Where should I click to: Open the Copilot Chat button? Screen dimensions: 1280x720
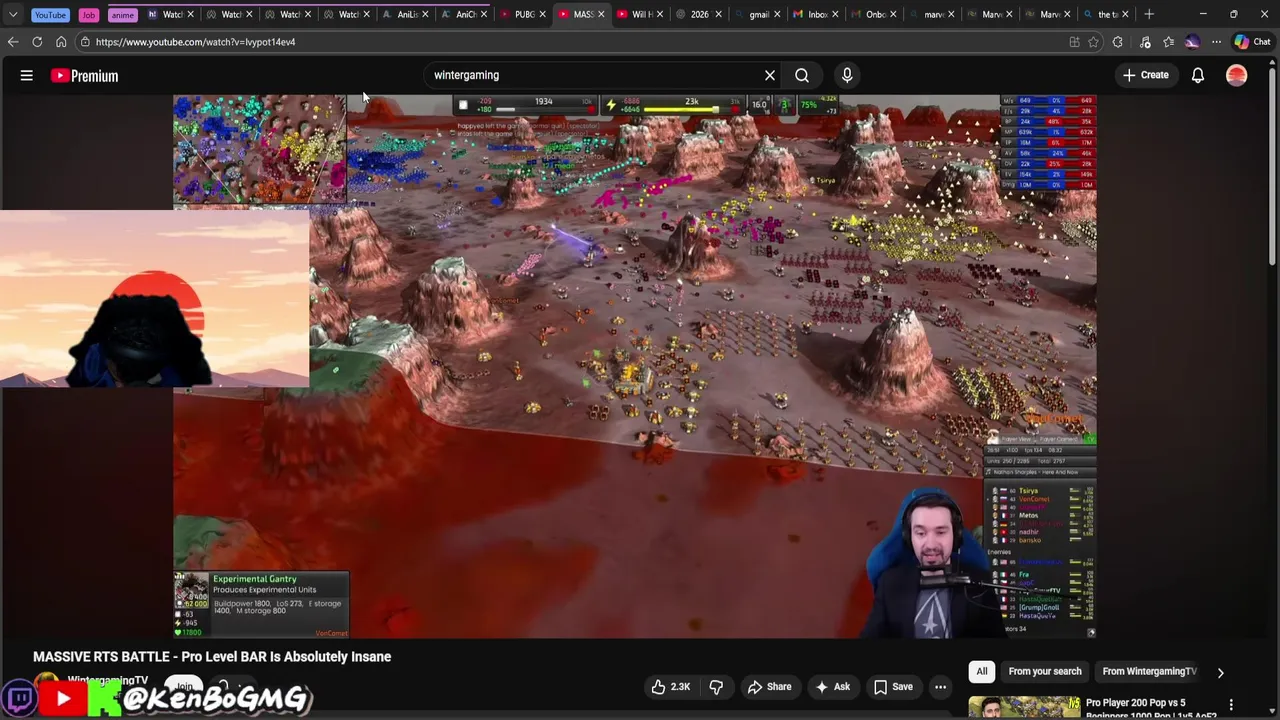click(1252, 42)
